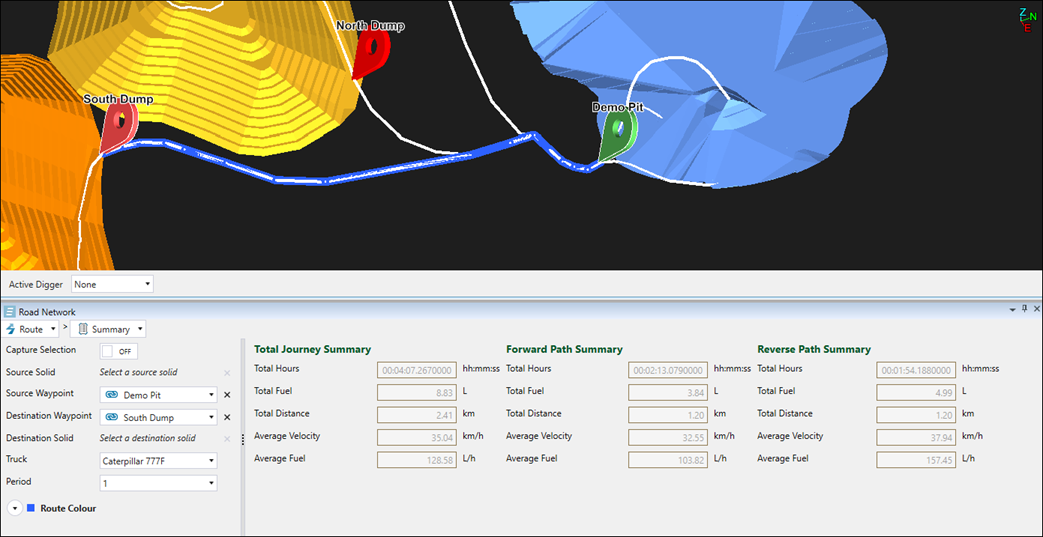
Task: Click Select a source solid field
Action: (x=138, y=373)
